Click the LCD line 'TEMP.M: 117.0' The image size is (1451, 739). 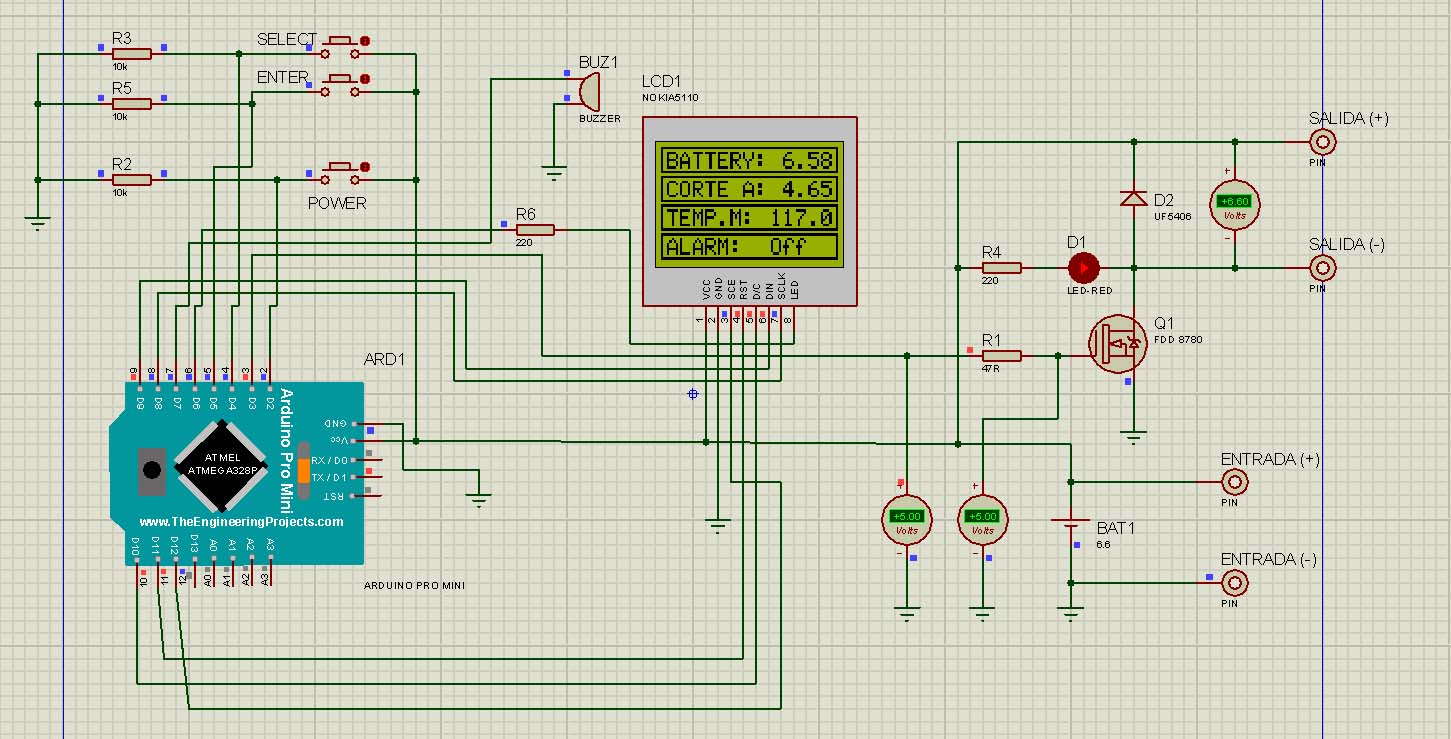click(748, 218)
